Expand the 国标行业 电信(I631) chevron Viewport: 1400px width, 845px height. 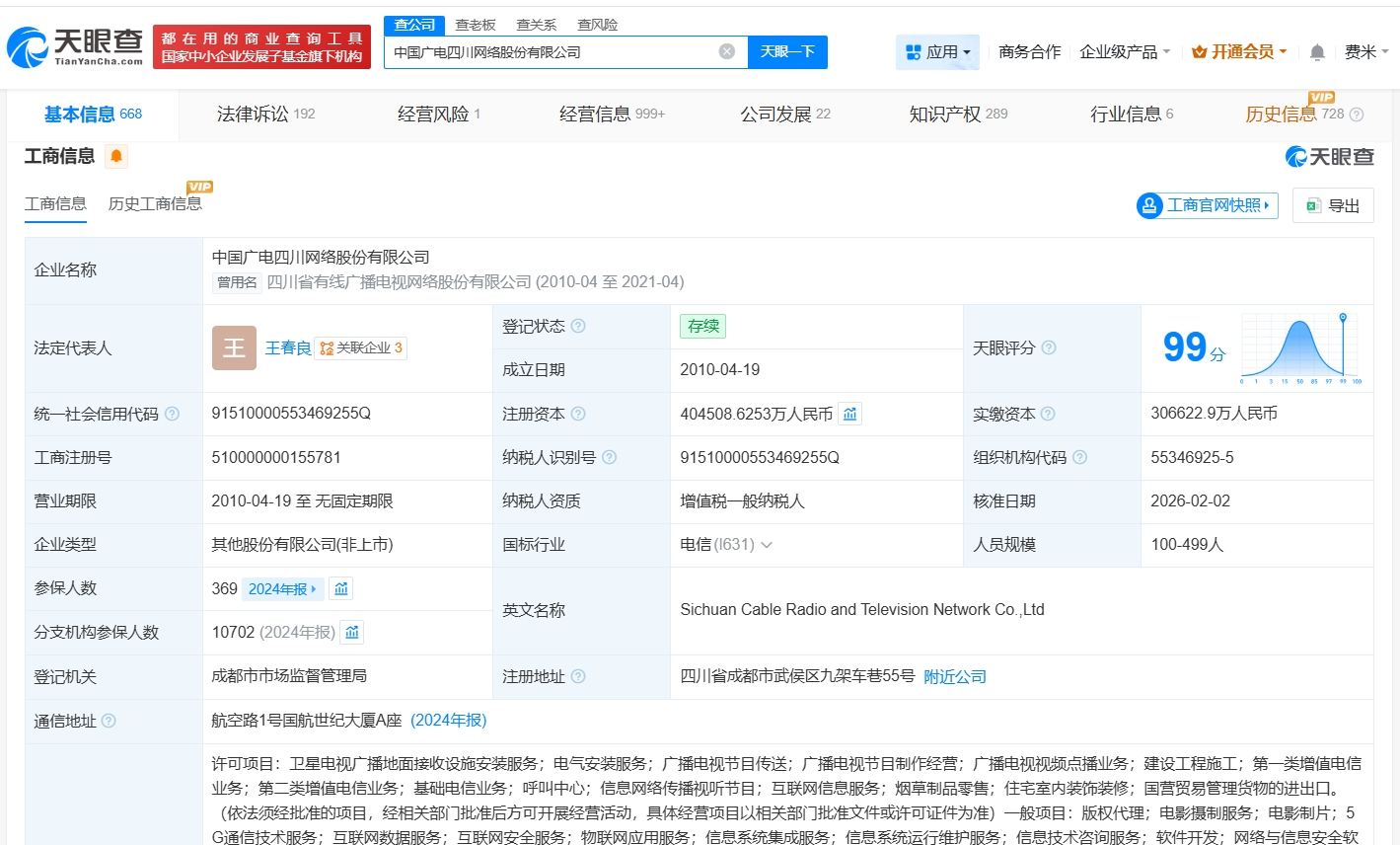point(767,545)
